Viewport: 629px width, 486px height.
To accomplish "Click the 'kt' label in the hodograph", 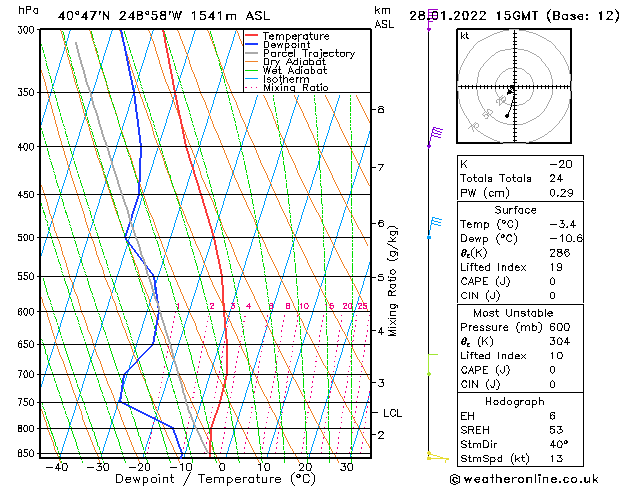I will coord(465,36).
